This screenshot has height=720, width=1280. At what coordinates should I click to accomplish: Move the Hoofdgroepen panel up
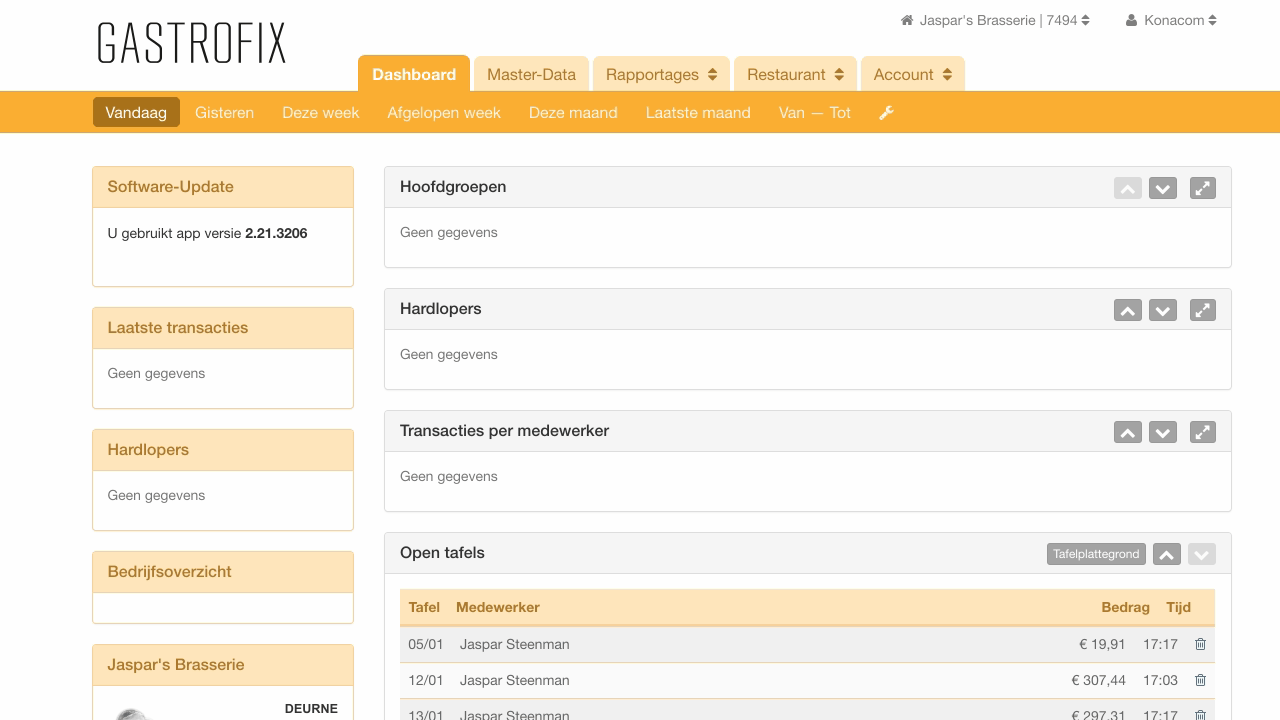click(1128, 188)
